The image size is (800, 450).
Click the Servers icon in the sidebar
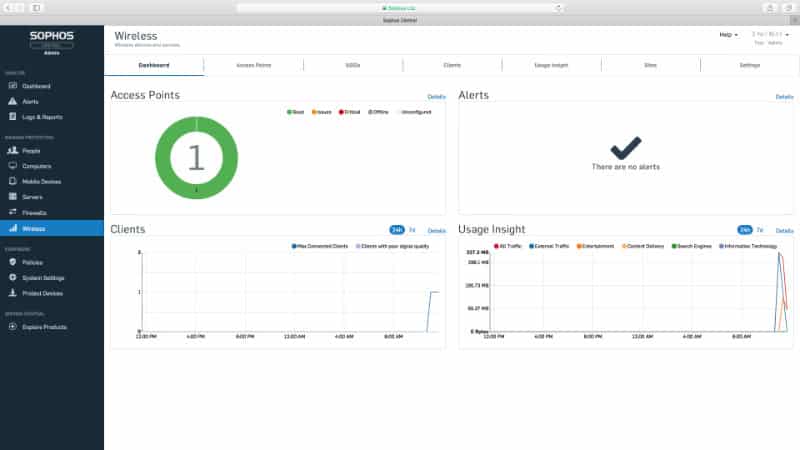[x=12, y=197]
